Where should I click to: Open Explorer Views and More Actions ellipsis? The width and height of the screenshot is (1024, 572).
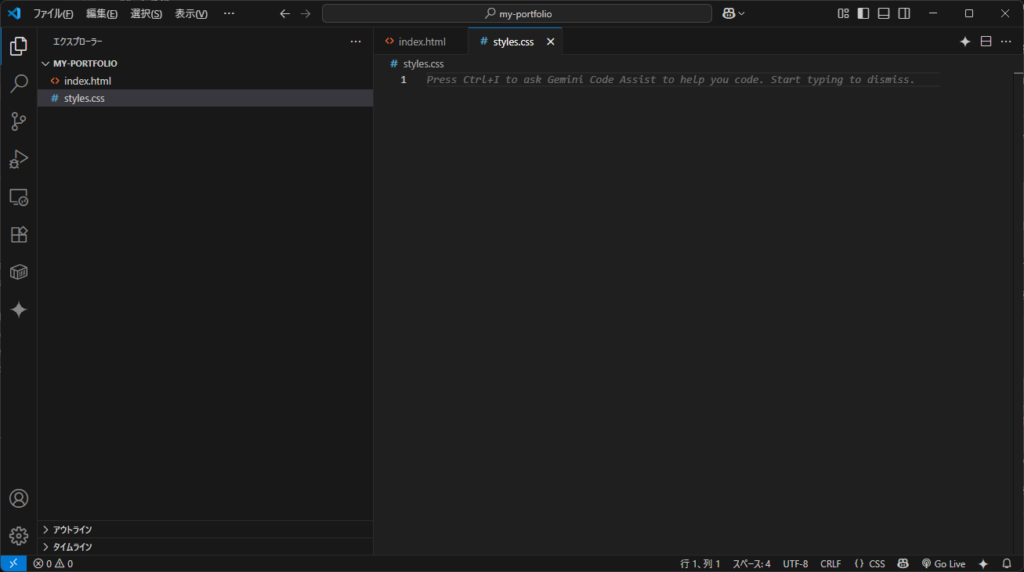coord(355,41)
